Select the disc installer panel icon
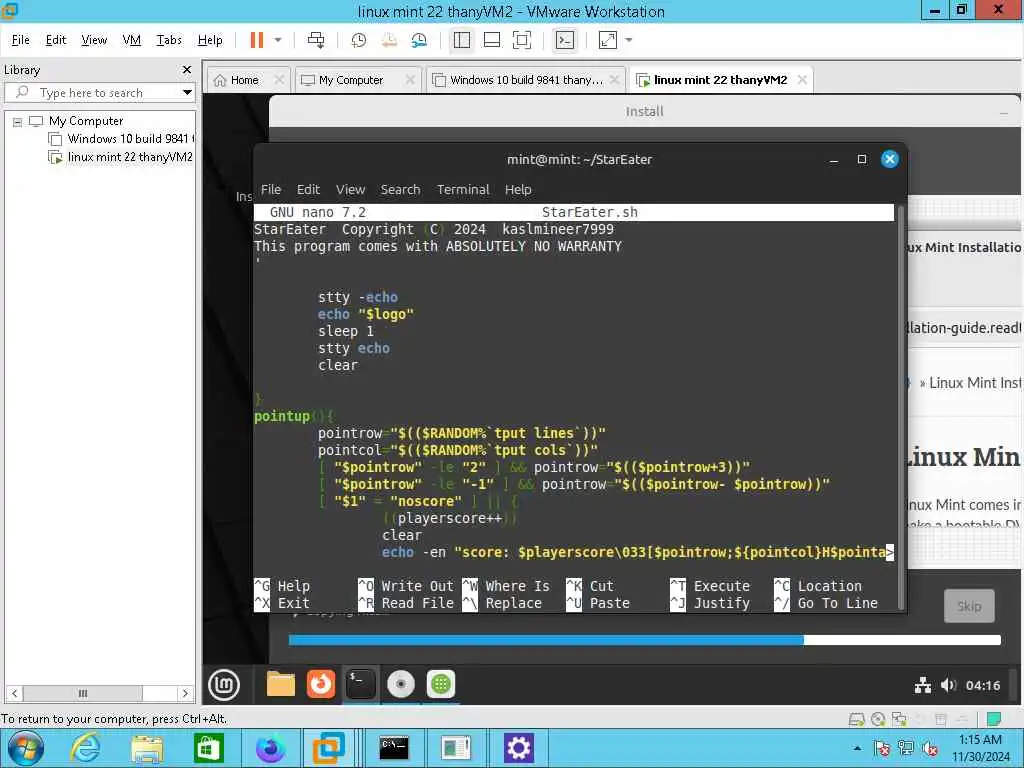The height and width of the screenshot is (768, 1024). (401, 684)
